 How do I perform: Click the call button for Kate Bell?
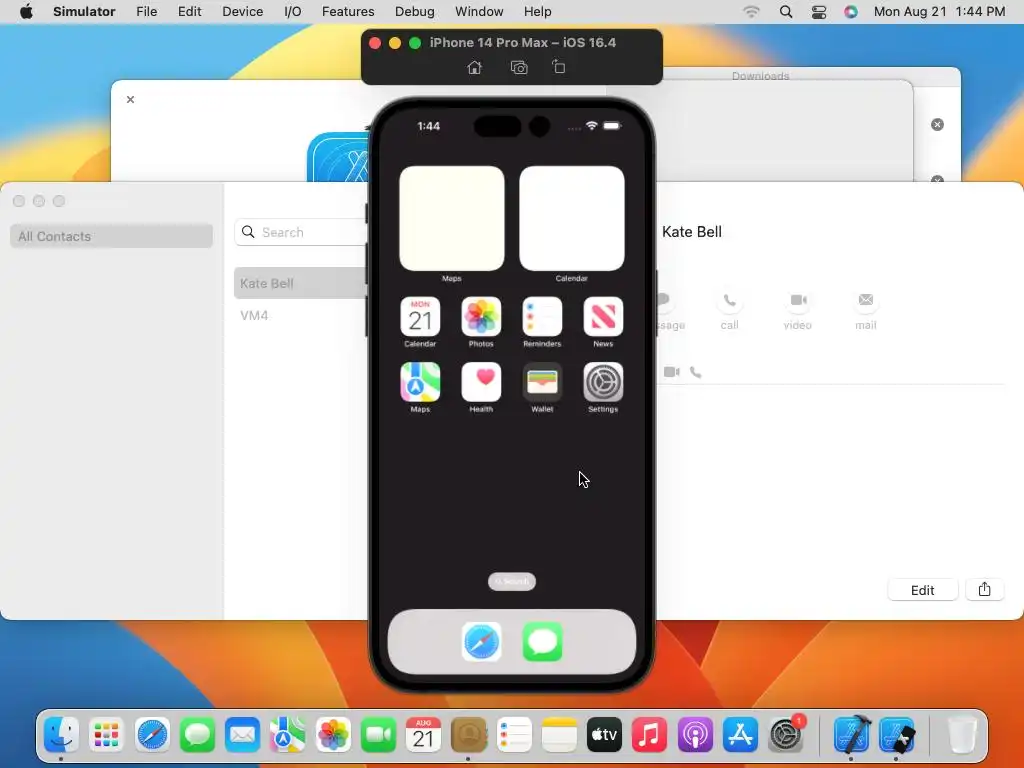(x=729, y=301)
